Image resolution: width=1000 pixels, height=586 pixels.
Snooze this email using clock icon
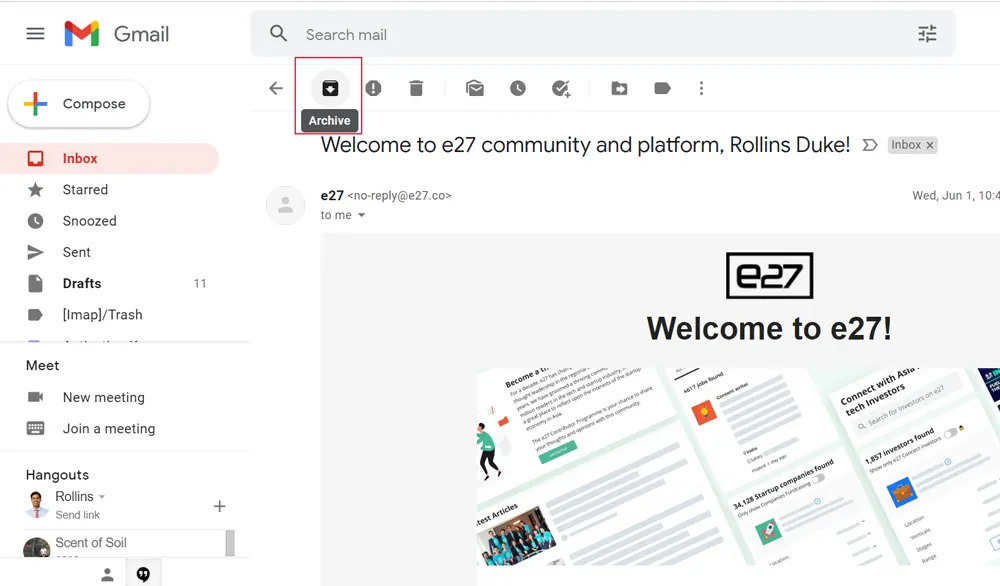[x=518, y=88]
